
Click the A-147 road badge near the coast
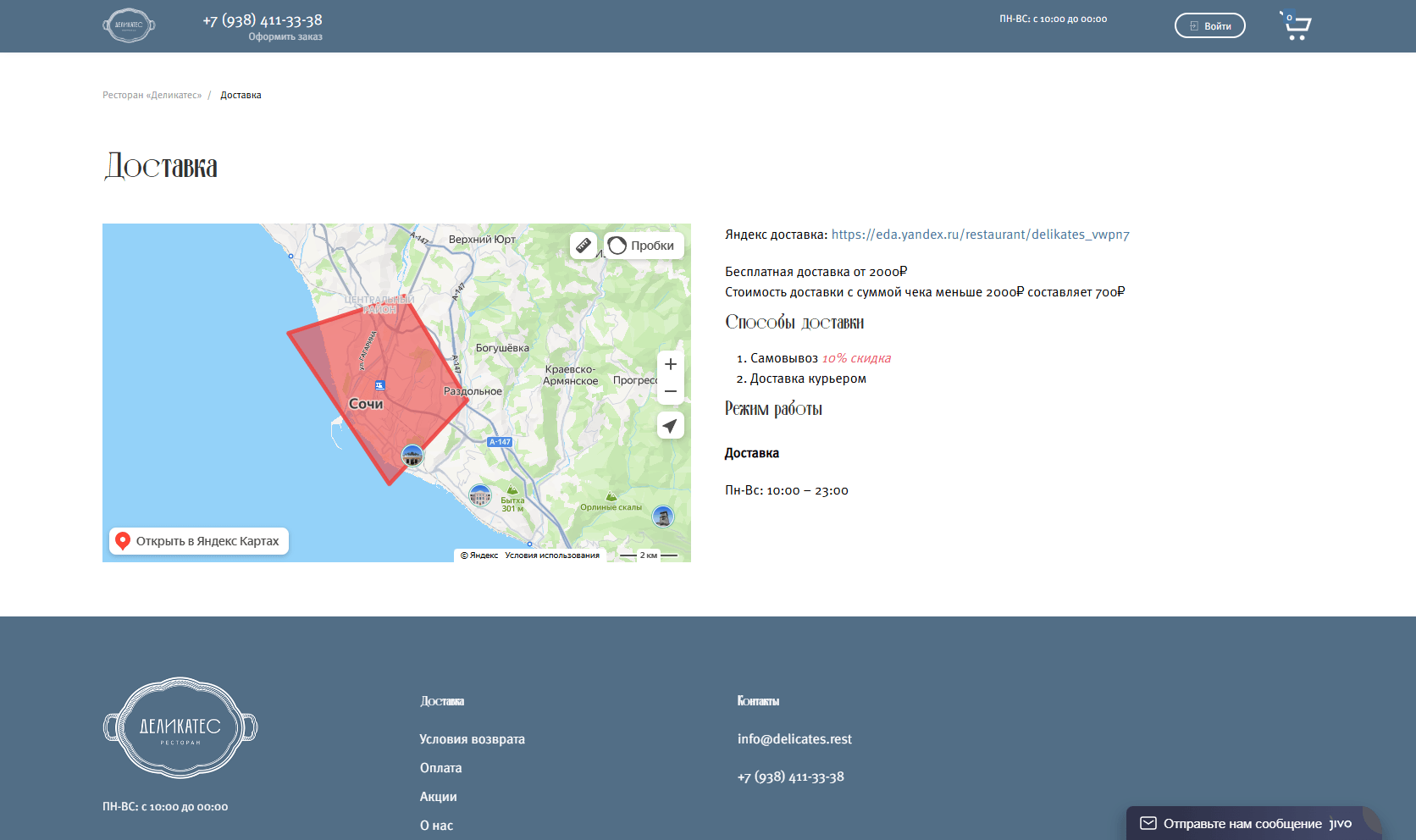click(501, 442)
